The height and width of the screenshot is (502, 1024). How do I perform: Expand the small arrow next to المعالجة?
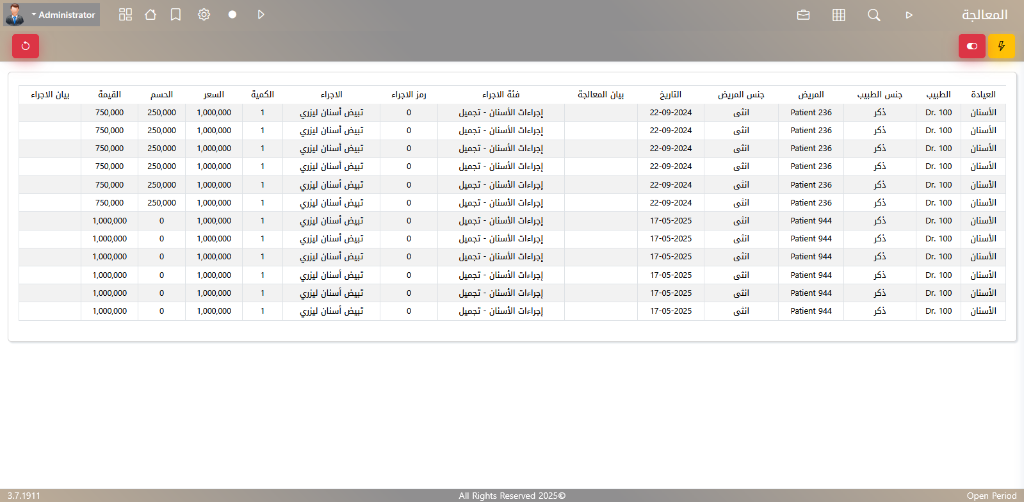coord(909,15)
